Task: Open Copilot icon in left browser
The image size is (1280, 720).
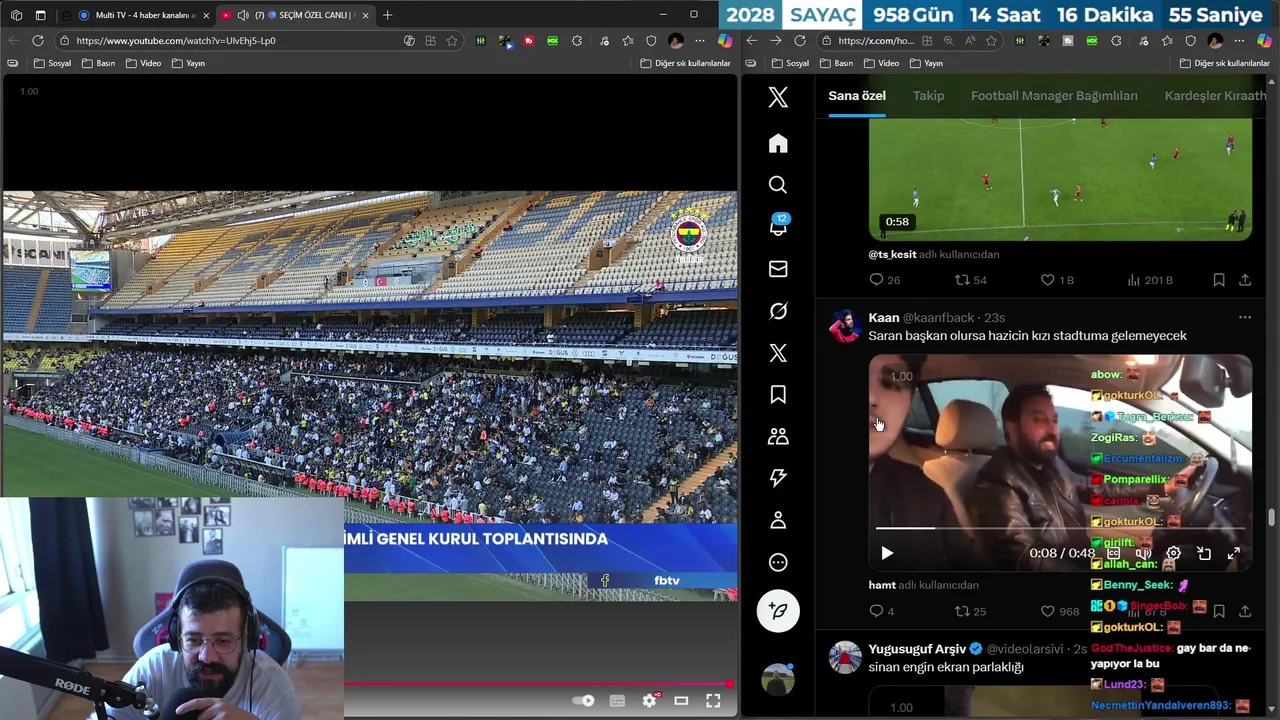Action: click(x=725, y=41)
